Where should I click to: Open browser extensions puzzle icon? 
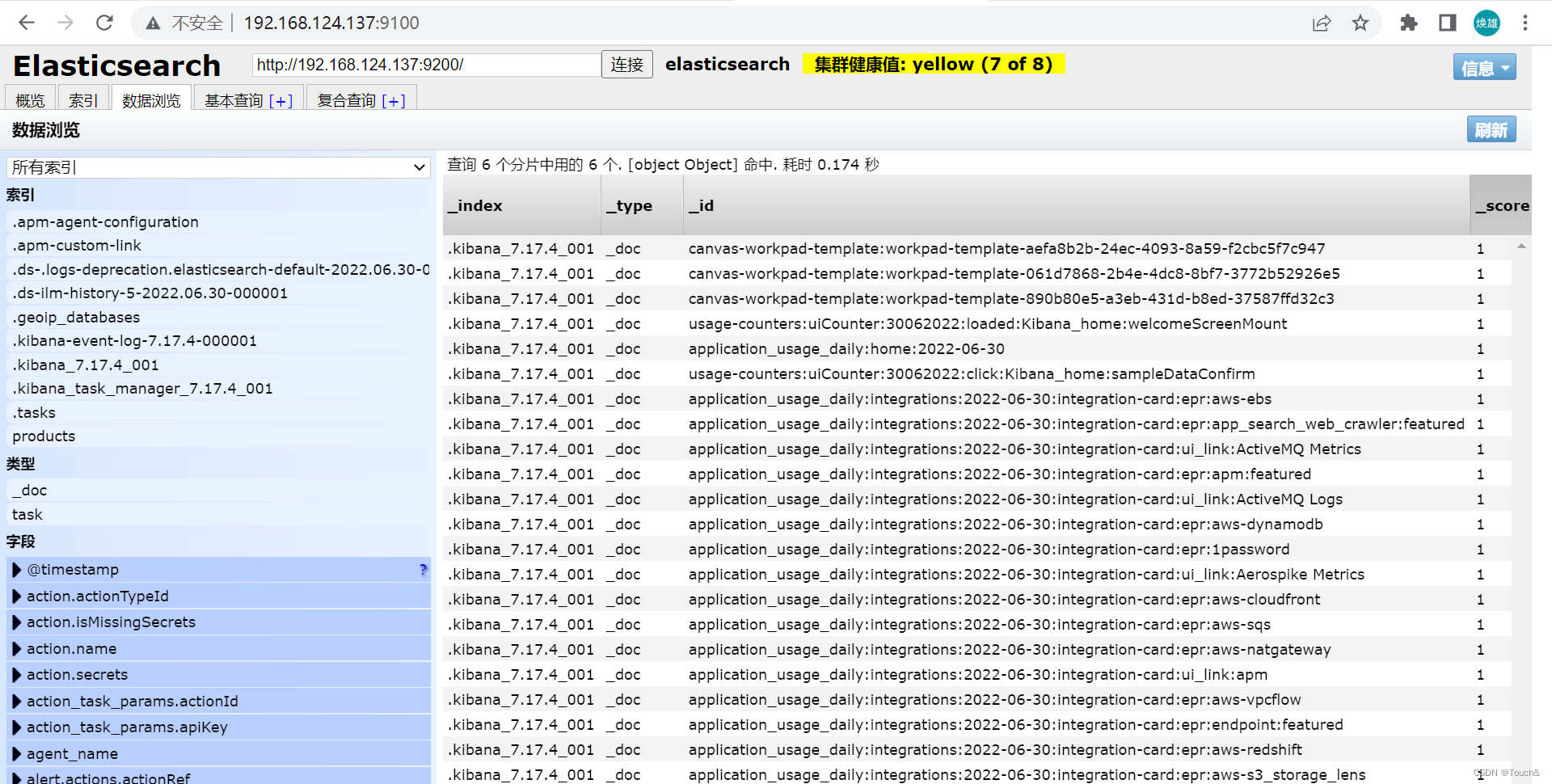(1409, 23)
